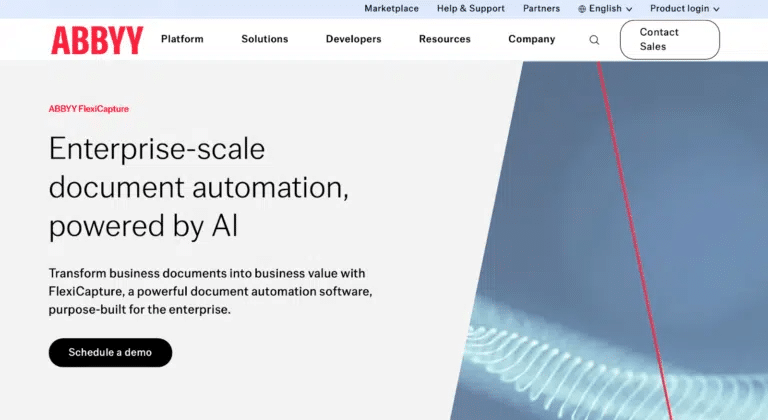Click Schedule a demo button
The image size is (768, 420).
point(110,352)
